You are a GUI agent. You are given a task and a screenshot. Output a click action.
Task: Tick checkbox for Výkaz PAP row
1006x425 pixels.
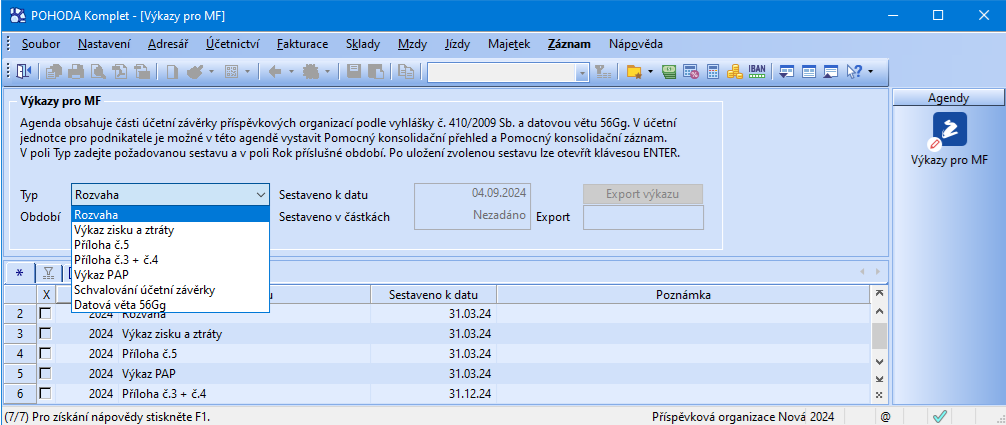pos(46,373)
